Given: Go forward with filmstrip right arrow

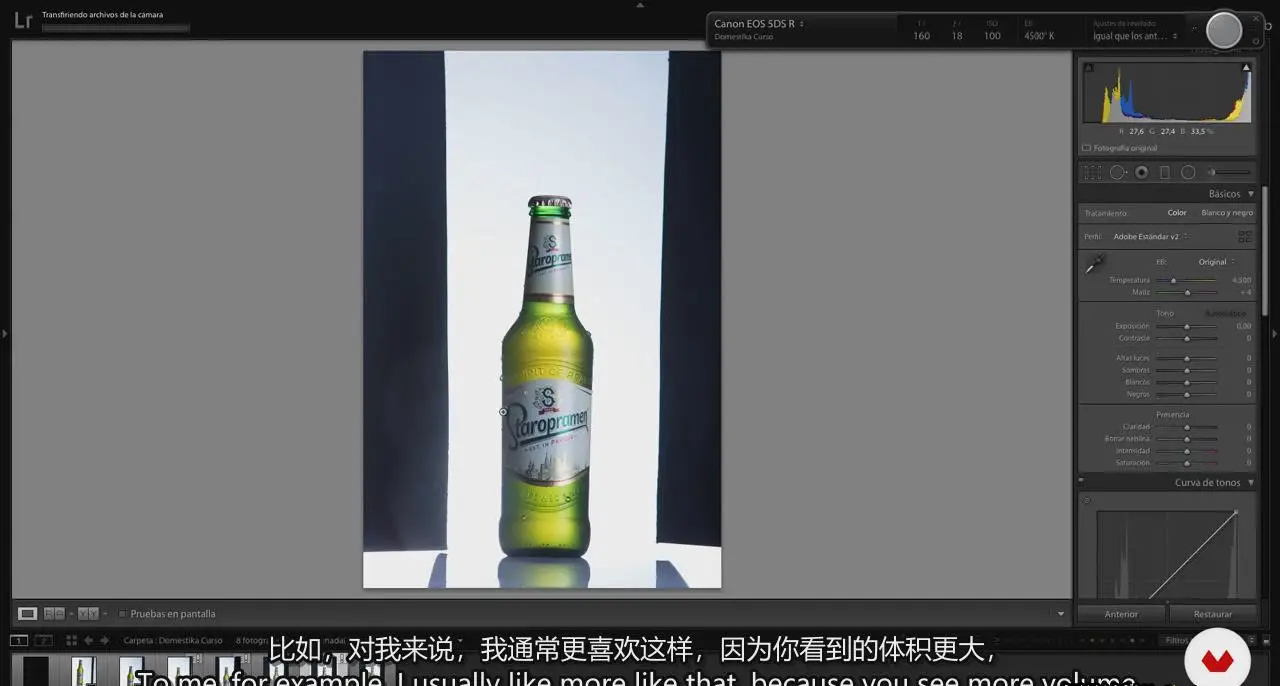Looking at the screenshot, I should coord(104,640).
